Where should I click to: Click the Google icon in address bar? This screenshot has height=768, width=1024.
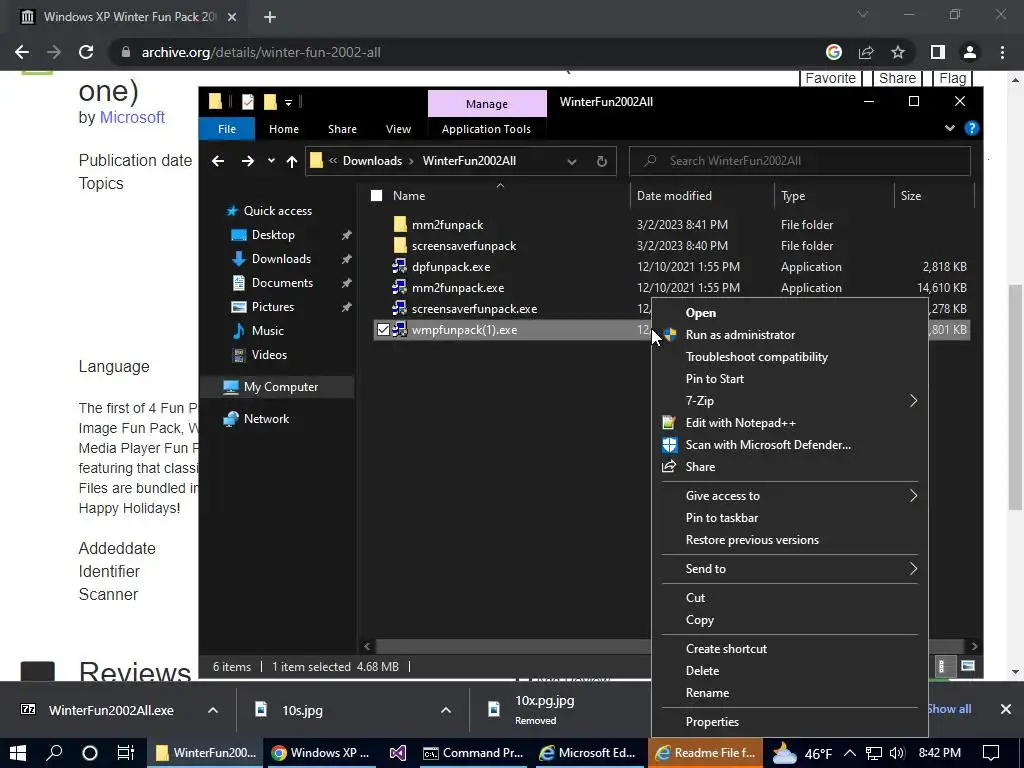833,52
